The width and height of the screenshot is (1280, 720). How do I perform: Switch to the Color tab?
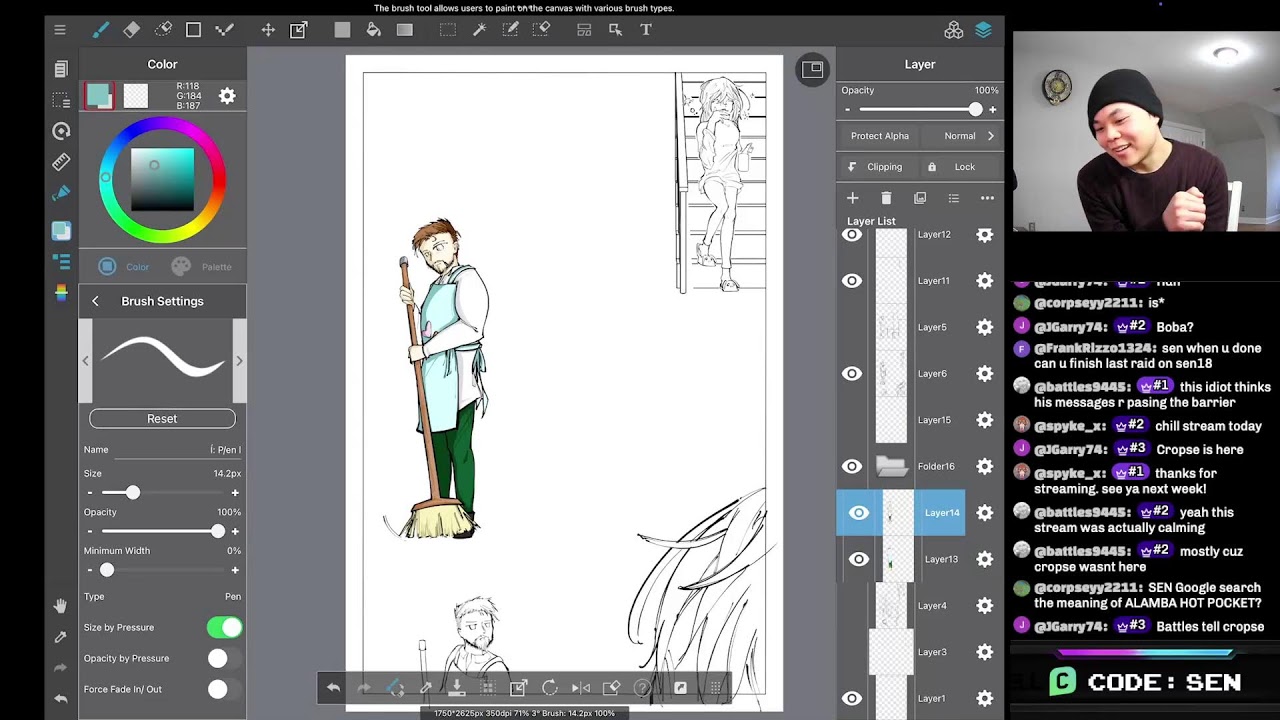coord(124,266)
